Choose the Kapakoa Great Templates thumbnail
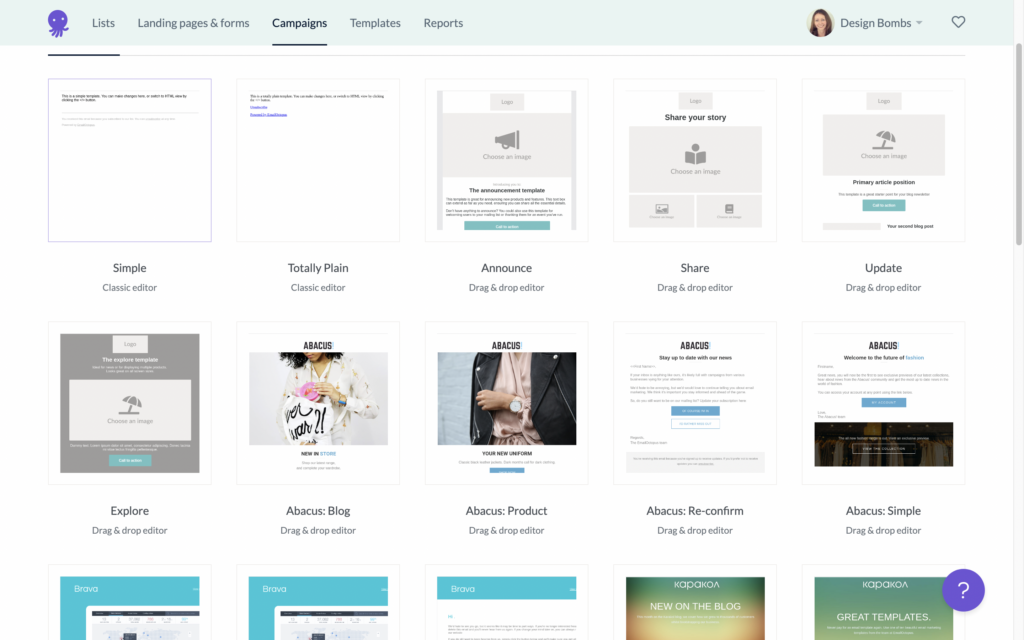Screen dimensions: 1024x640 click(884, 603)
